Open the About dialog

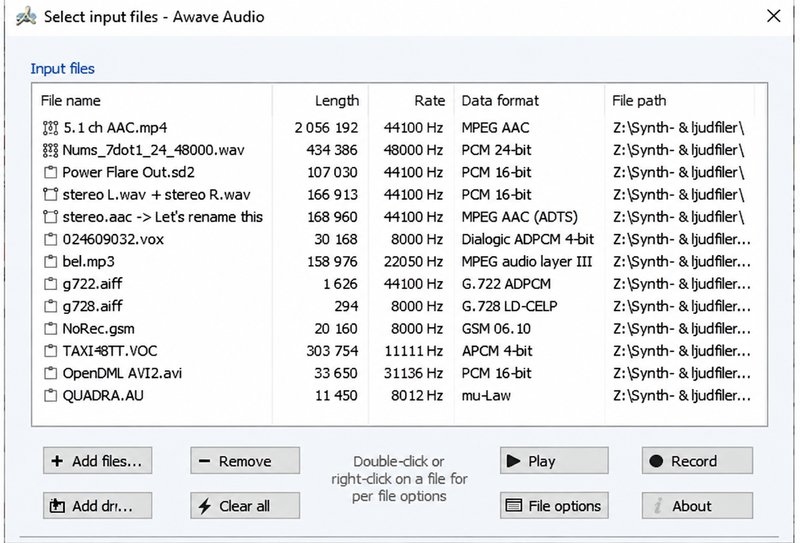coord(697,506)
